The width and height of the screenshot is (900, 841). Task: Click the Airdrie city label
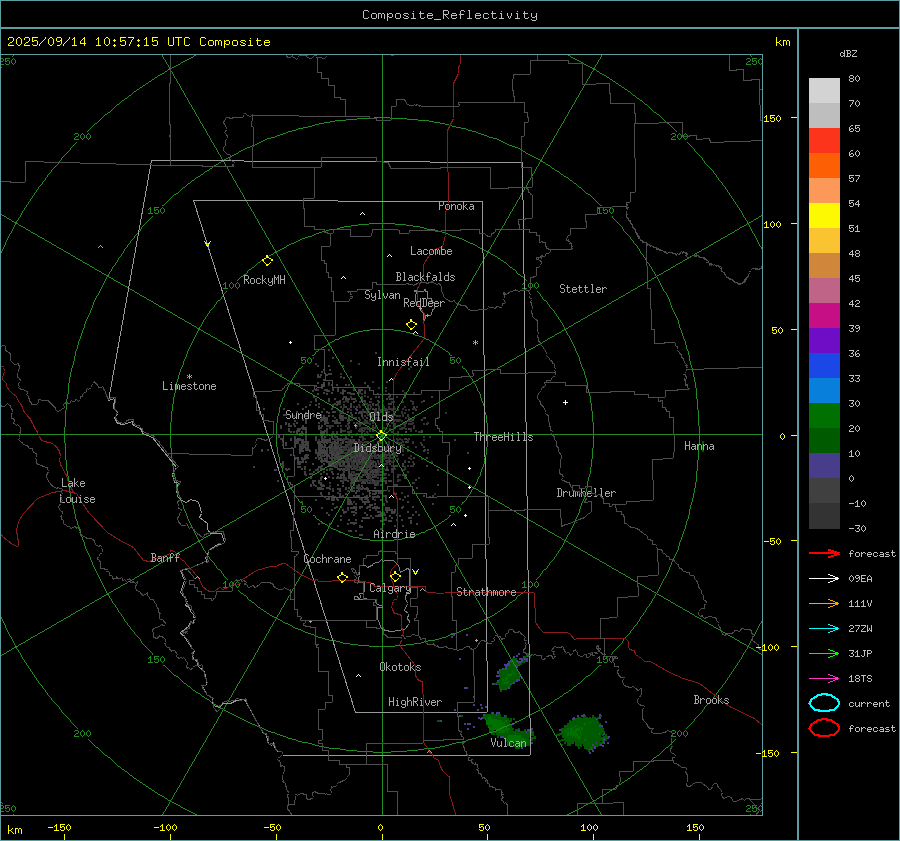coord(394,534)
